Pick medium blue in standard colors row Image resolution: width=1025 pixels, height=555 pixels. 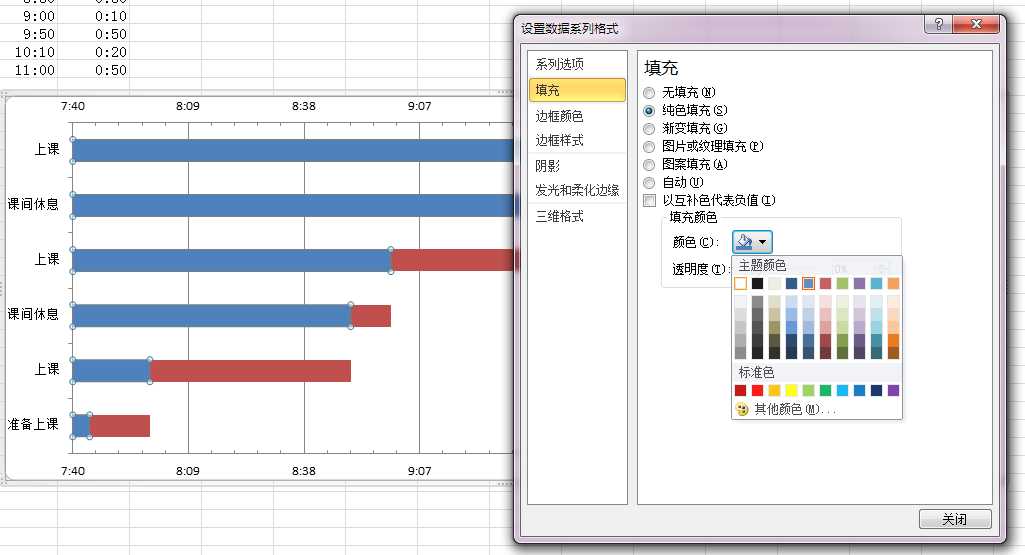point(860,390)
